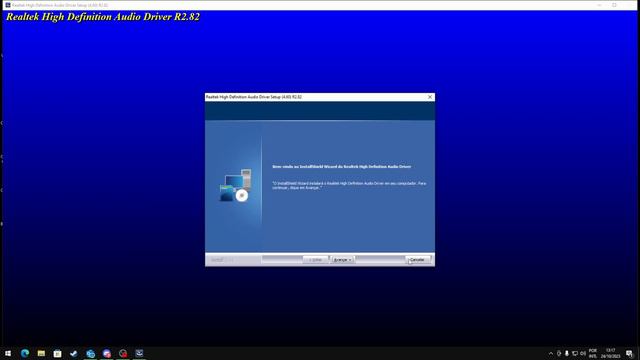Click the Avançar button in the setup wizard
Screen dimensions: 640x360
coord(342,260)
